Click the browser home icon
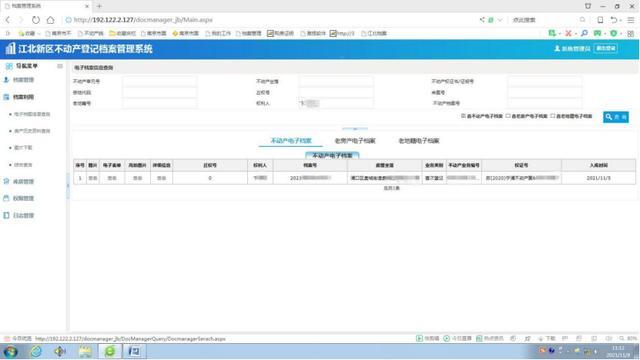Screen dimensions: 640x360 tap(50, 20)
